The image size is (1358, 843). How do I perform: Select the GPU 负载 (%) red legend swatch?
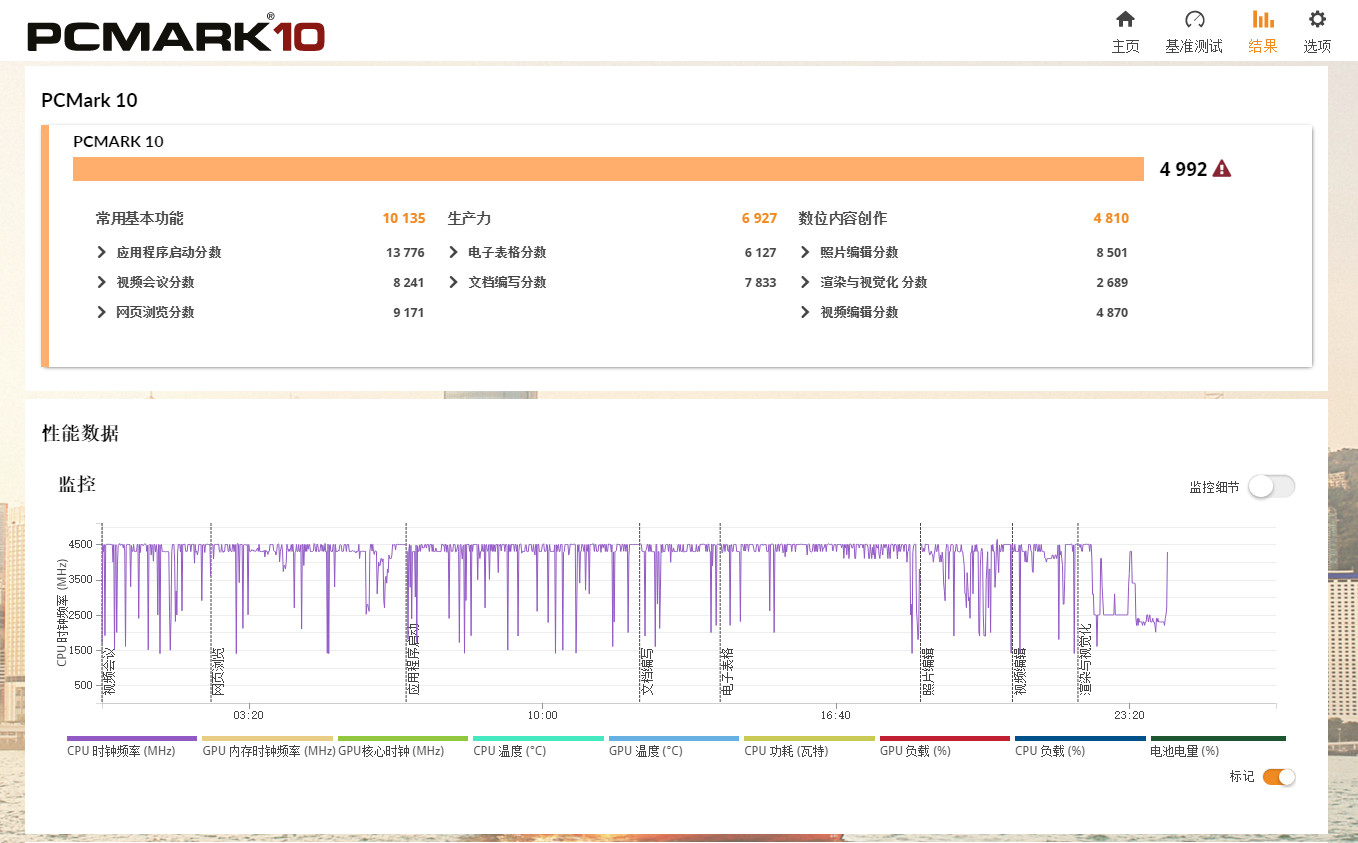tap(945, 738)
